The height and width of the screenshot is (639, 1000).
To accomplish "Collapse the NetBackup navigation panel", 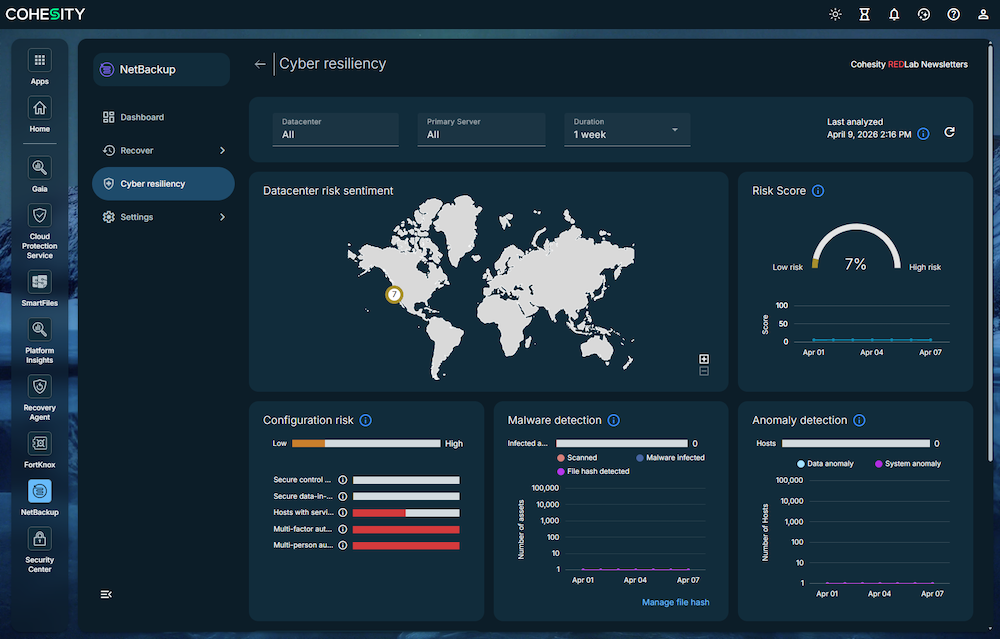I will coord(106,594).
